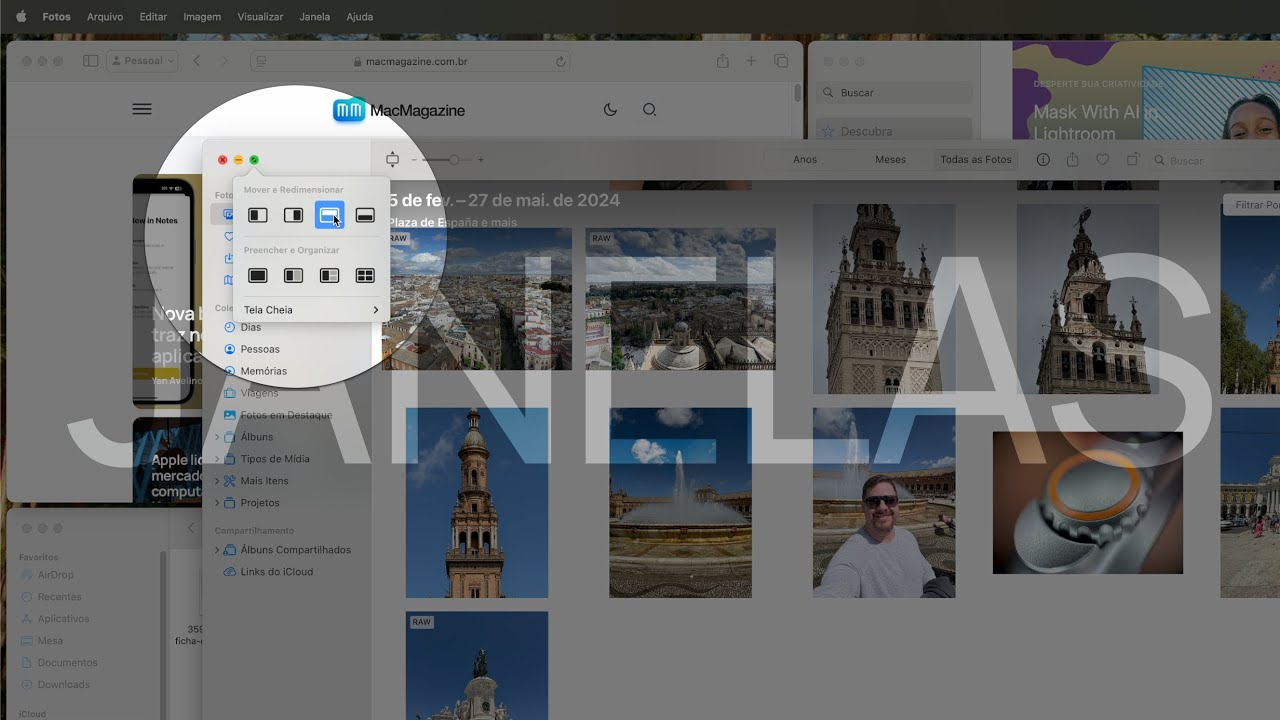Click the MacMagazine logo
The width and height of the screenshot is (1280, 720).
point(399,110)
